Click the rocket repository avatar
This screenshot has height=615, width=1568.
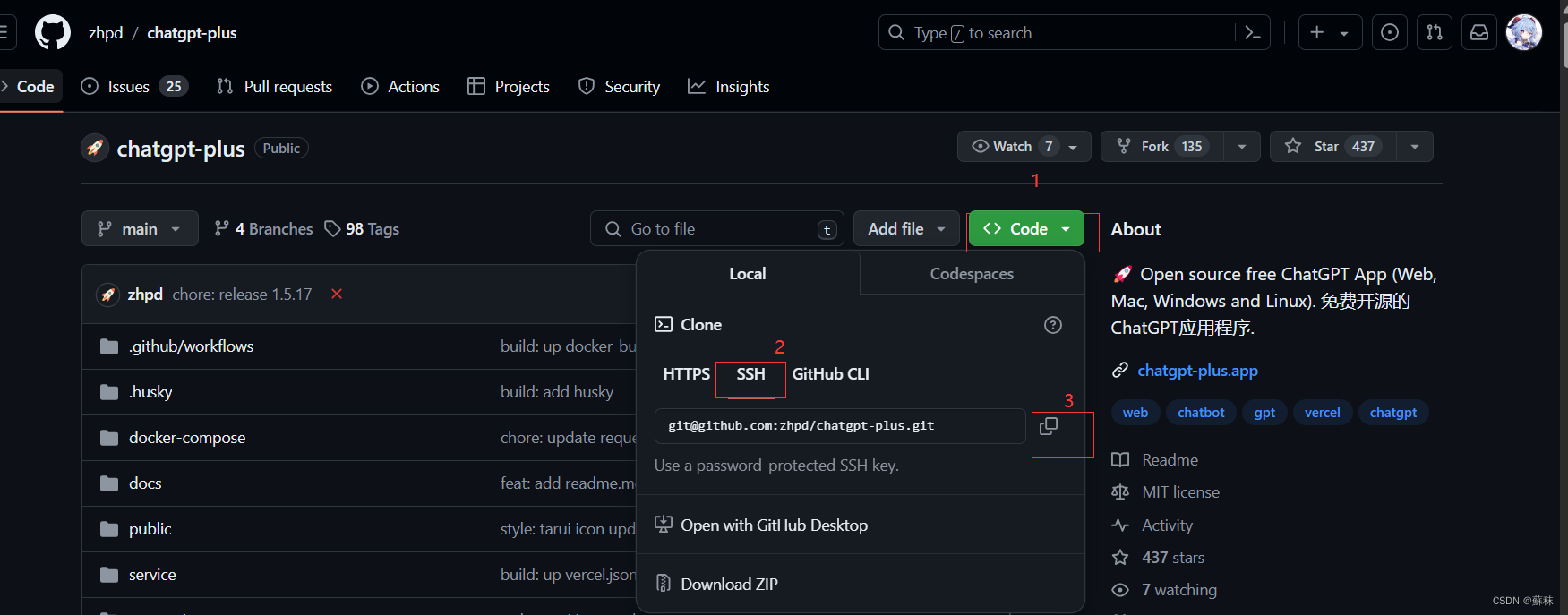(x=95, y=148)
